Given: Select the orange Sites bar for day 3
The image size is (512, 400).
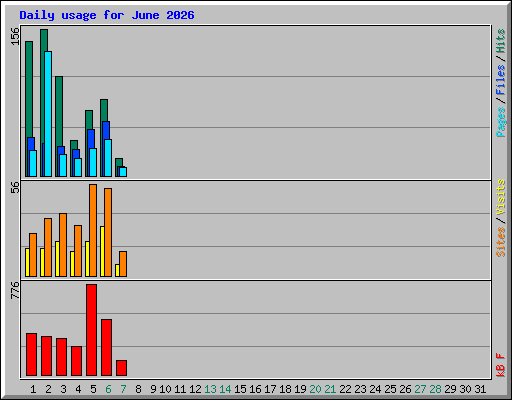Looking at the screenshot, I should point(63,245).
